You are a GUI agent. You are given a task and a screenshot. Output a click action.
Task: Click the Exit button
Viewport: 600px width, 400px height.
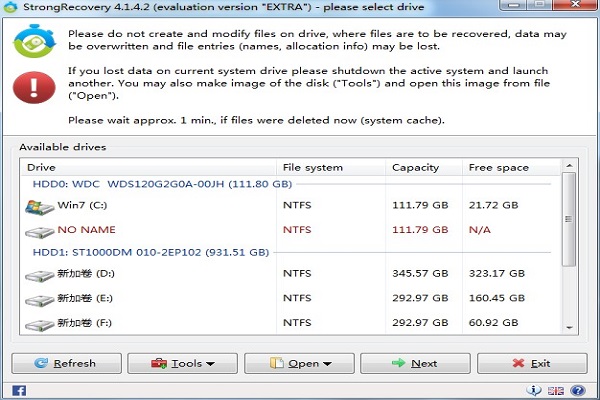[x=532, y=363]
